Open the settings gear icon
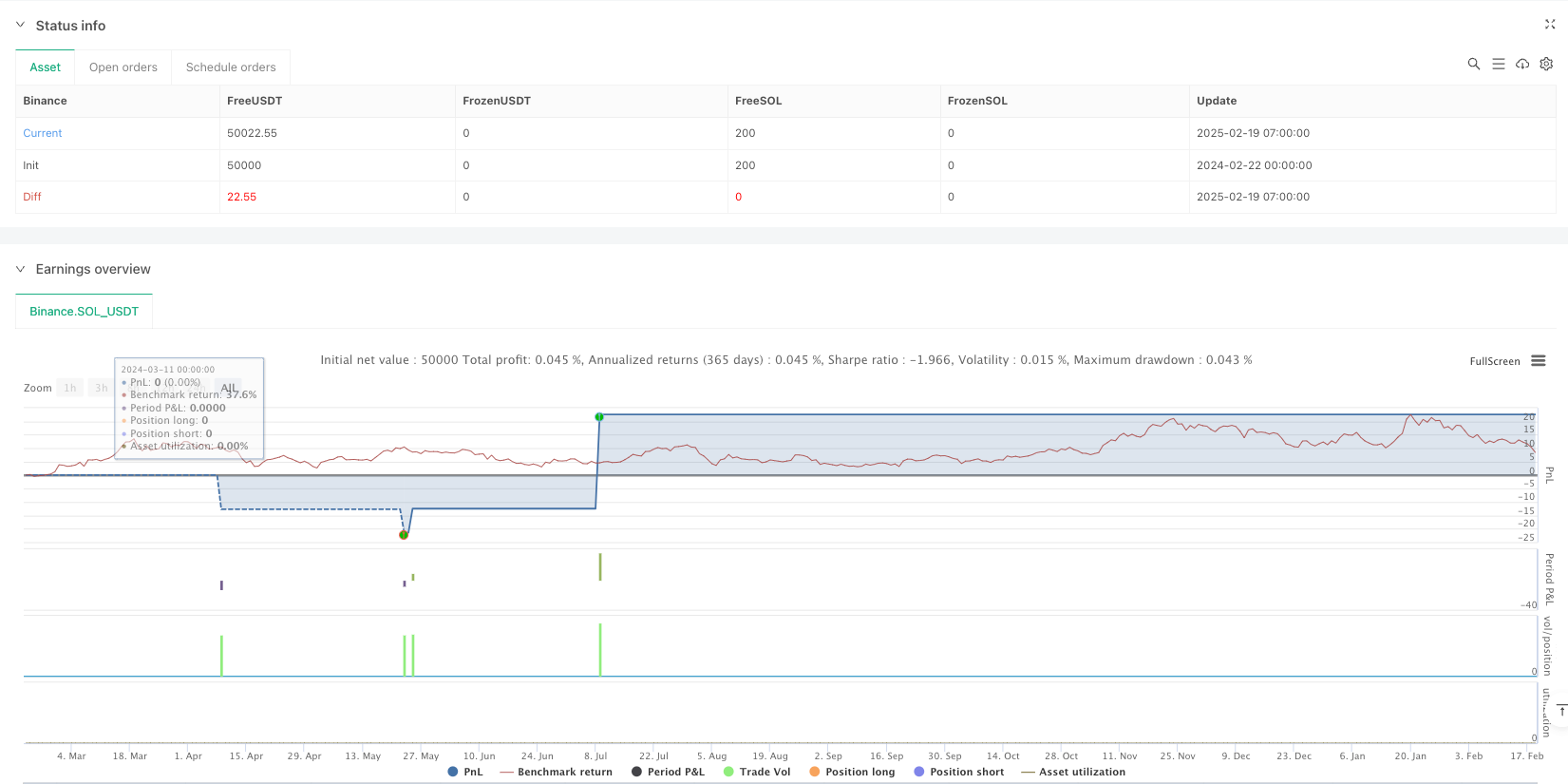Image resolution: width=1568 pixels, height=784 pixels. coord(1546,64)
